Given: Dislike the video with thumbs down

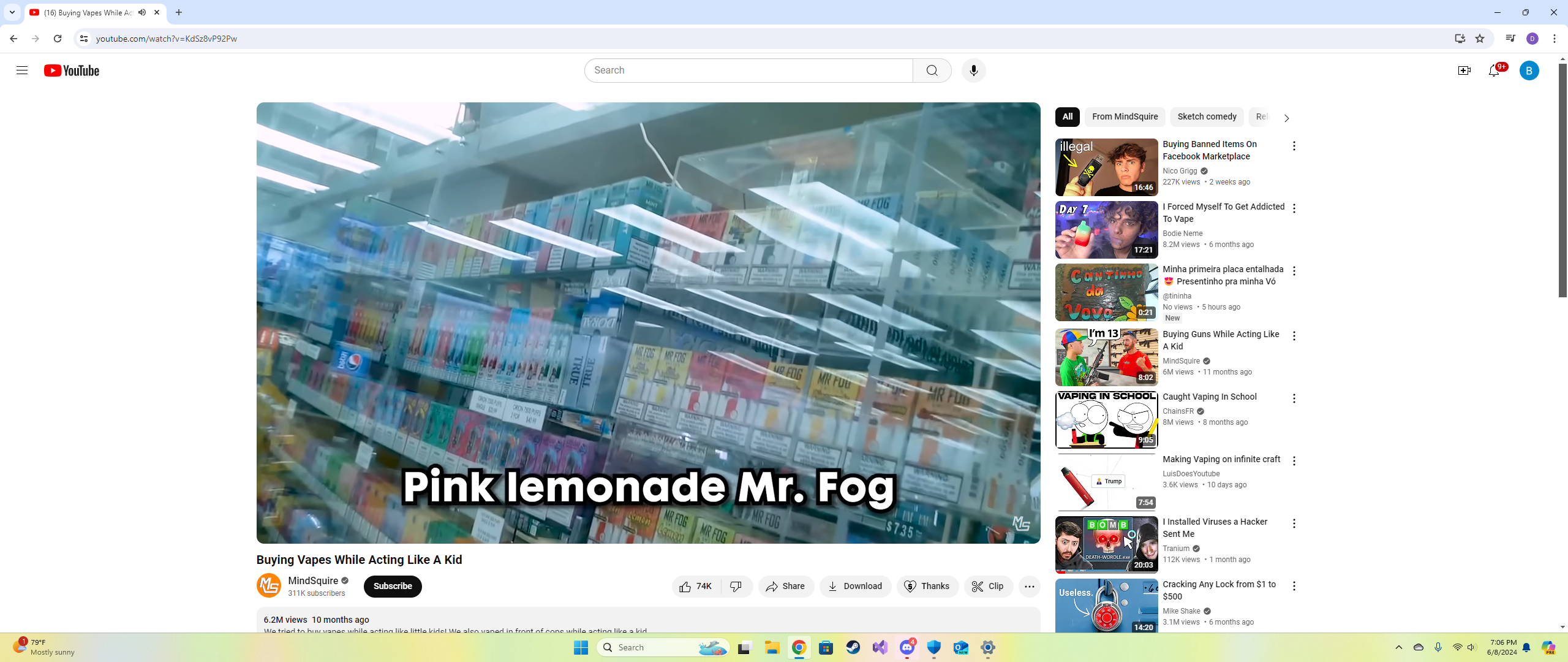Looking at the screenshot, I should (x=736, y=586).
